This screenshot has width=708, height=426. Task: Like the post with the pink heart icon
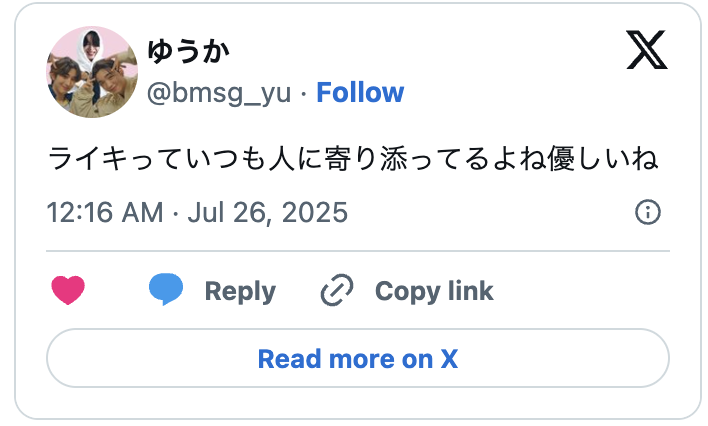[x=68, y=291]
